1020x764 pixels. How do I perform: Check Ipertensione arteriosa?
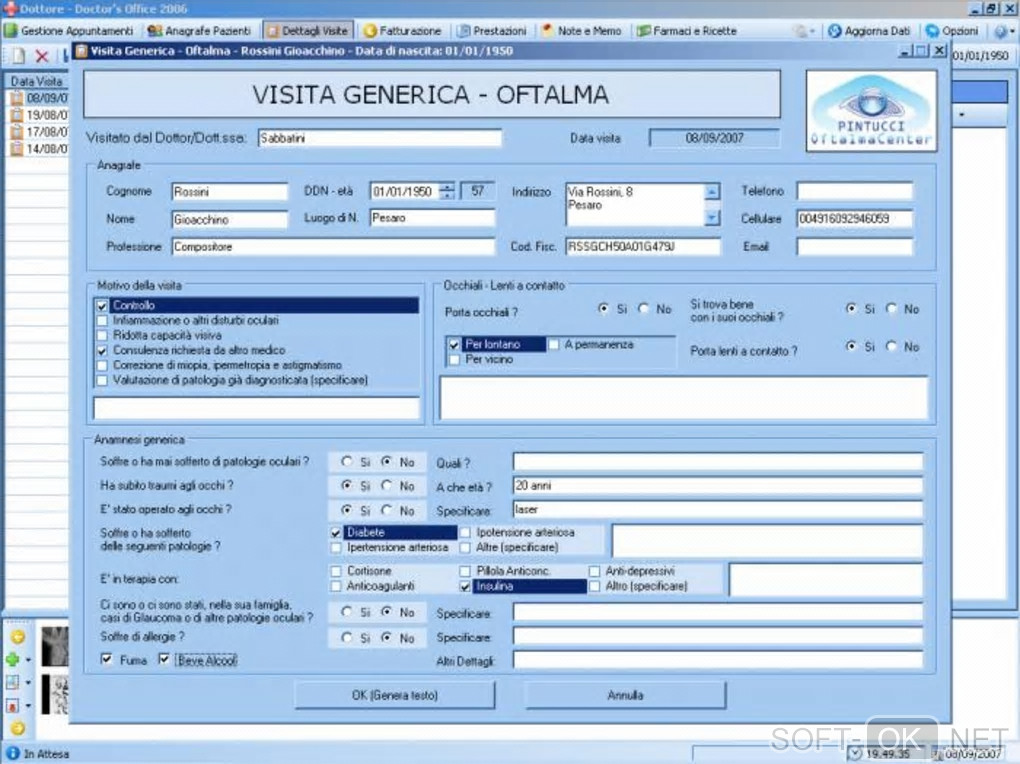pos(336,548)
